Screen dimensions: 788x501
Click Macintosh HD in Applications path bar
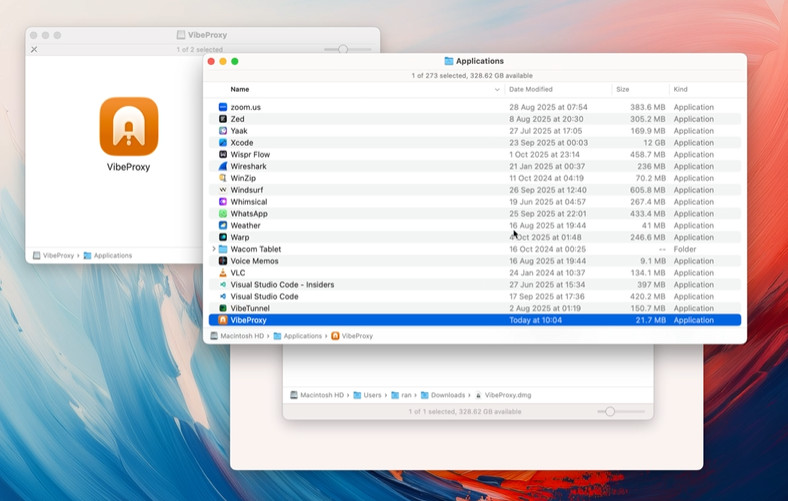coord(237,336)
